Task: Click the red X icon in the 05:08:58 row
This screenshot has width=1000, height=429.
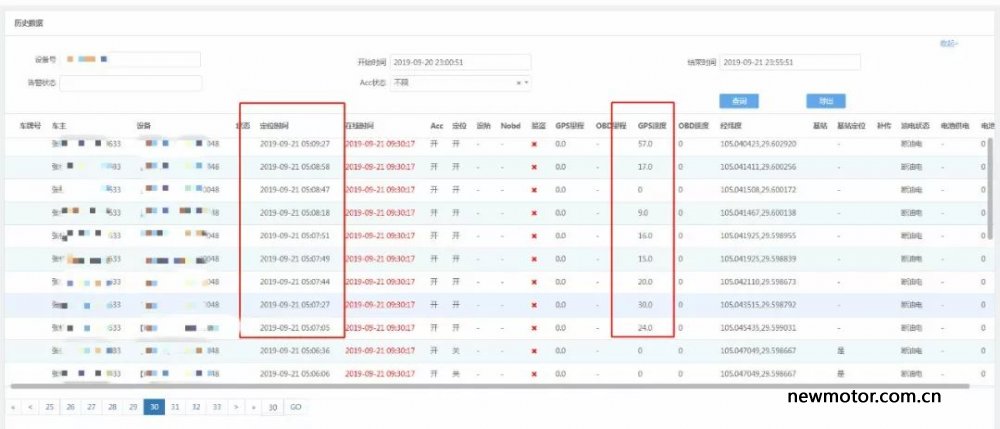Action: [x=534, y=167]
